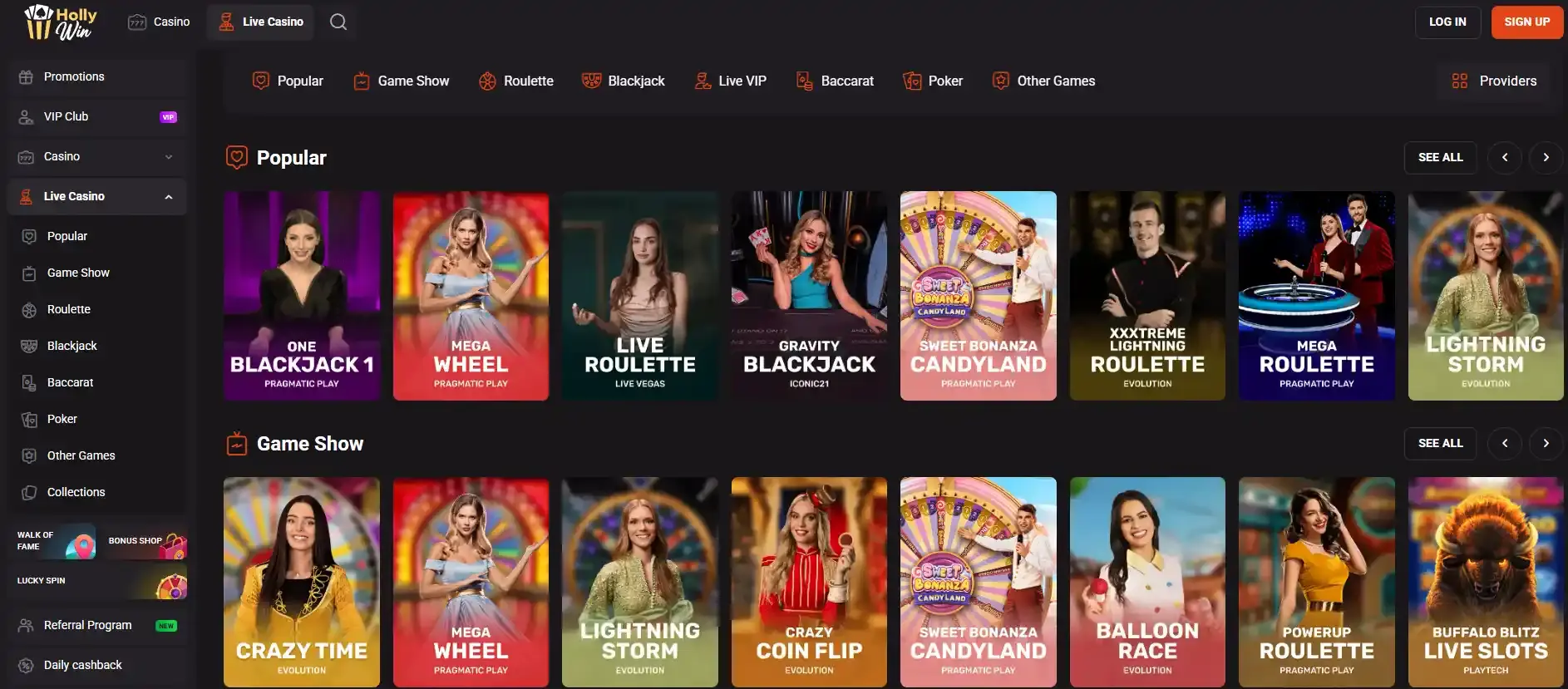Image resolution: width=1568 pixels, height=689 pixels.
Task: Click SEE ALL for Game Show
Action: [1440, 443]
